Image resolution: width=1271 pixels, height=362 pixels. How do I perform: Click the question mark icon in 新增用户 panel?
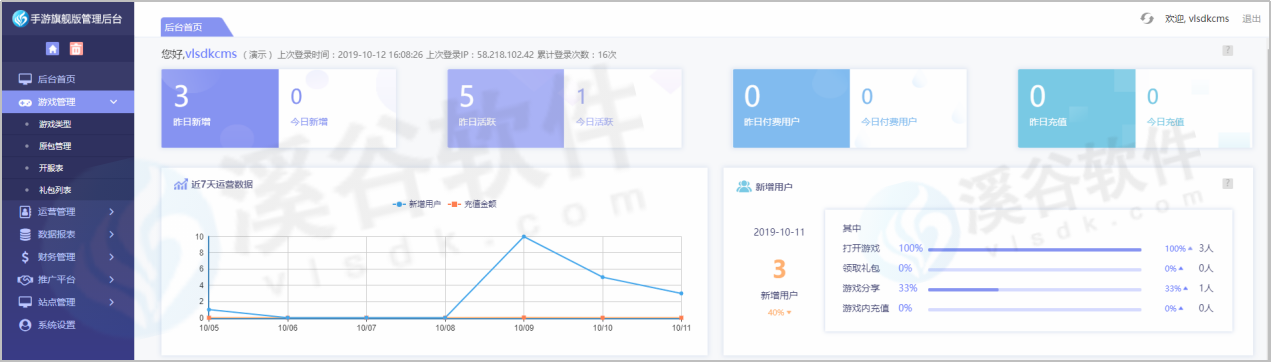point(1227,183)
